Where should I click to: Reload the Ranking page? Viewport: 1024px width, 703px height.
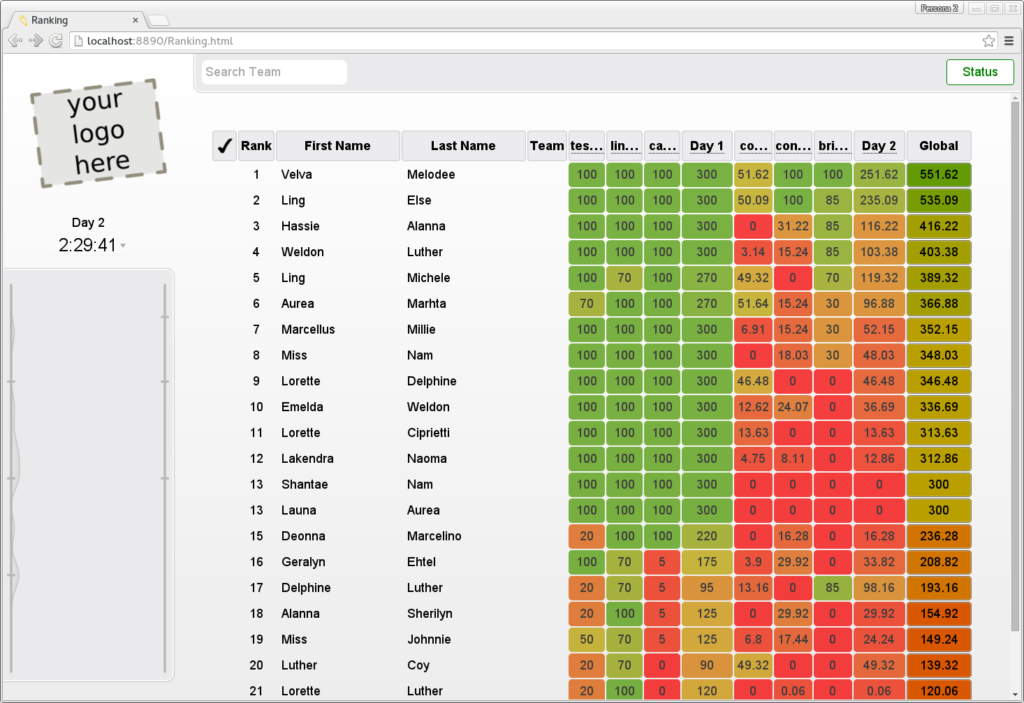pos(56,41)
